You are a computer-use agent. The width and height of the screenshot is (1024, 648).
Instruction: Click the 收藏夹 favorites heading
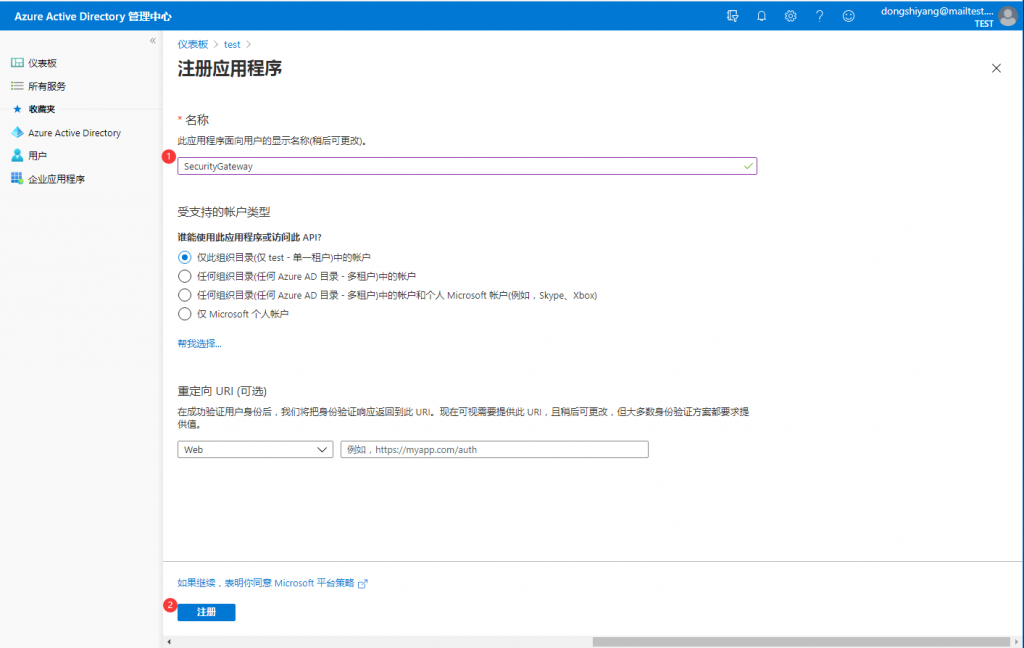pyautogui.click(x=42, y=109)
